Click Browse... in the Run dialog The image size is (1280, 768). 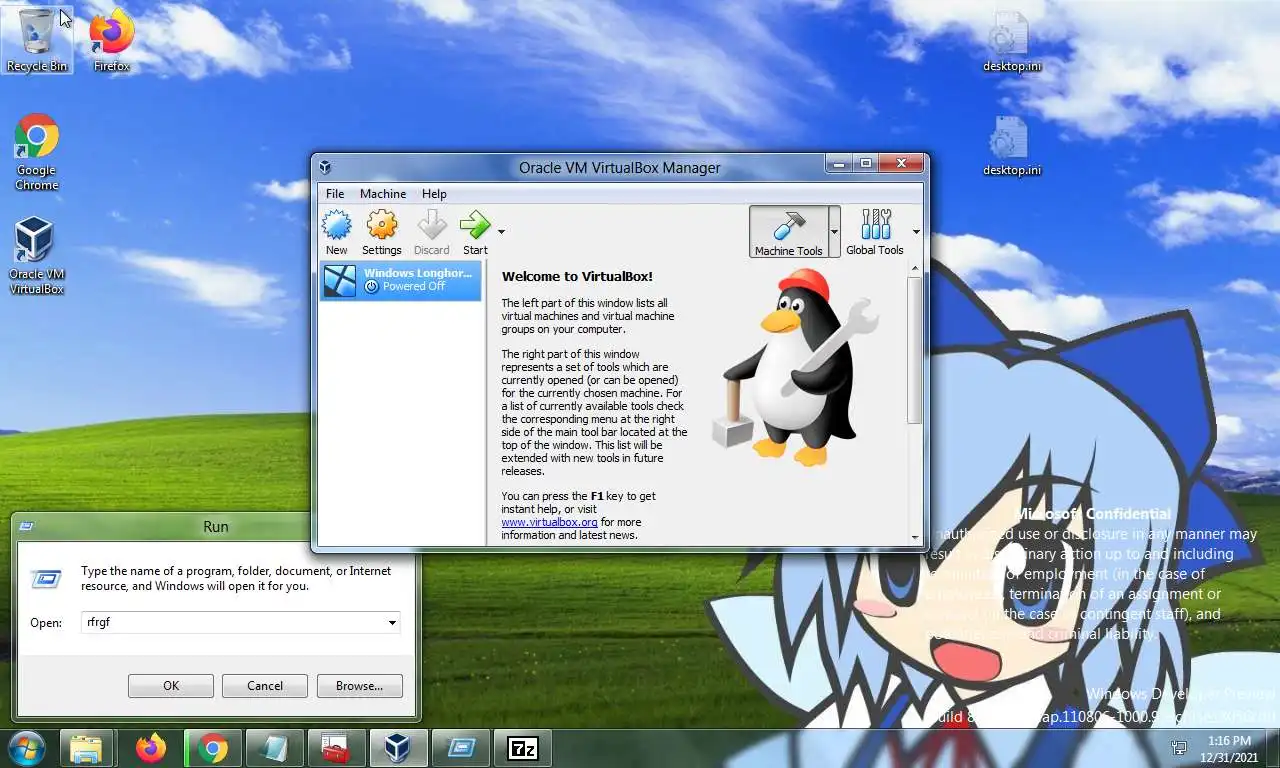point(359,686)
